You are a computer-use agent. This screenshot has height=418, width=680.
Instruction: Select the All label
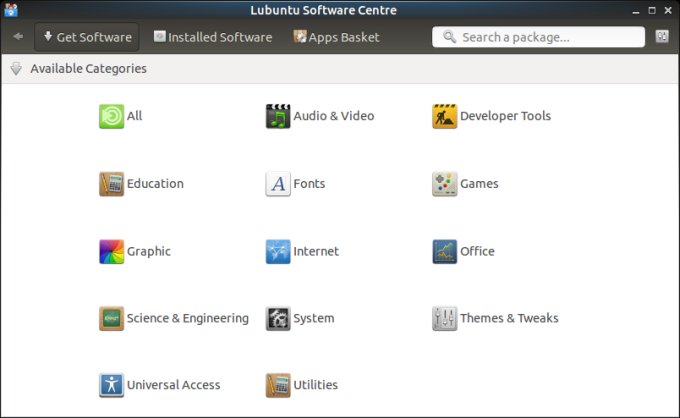[x=134, y=116]
